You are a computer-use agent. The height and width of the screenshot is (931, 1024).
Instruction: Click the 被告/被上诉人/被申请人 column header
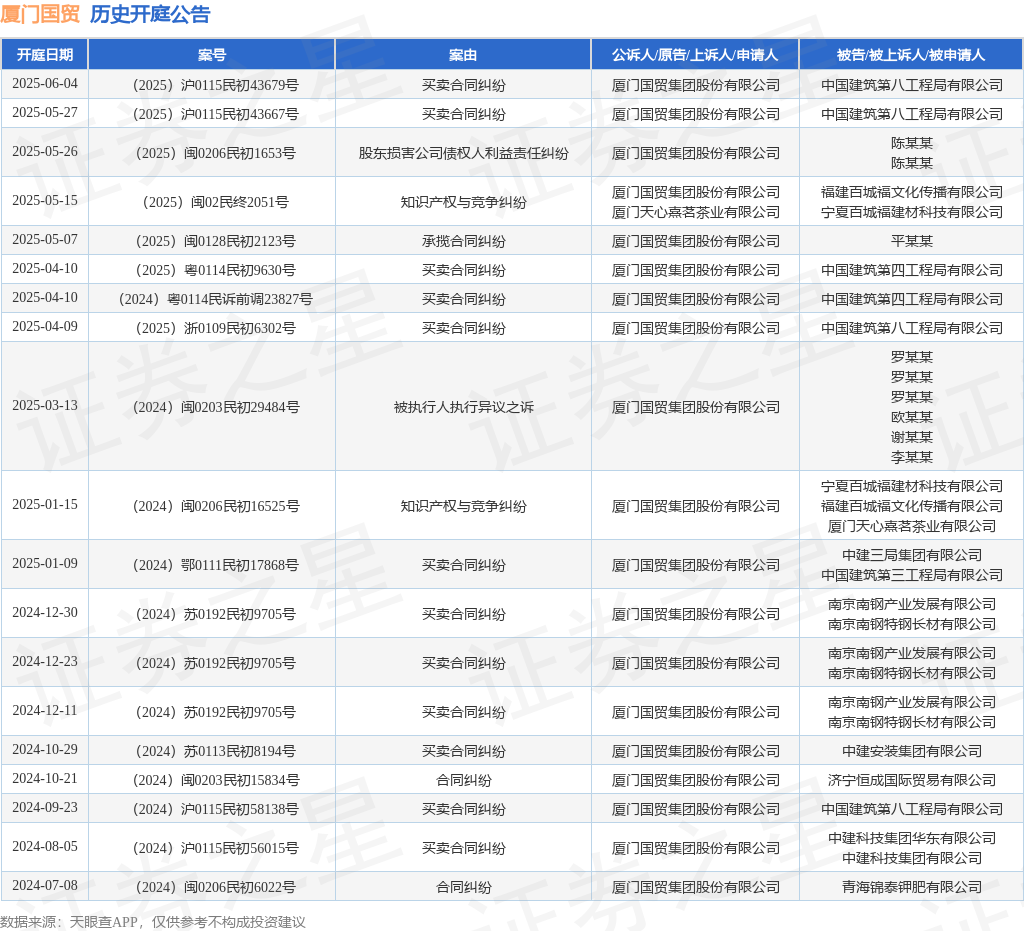(x=911, y=55)
